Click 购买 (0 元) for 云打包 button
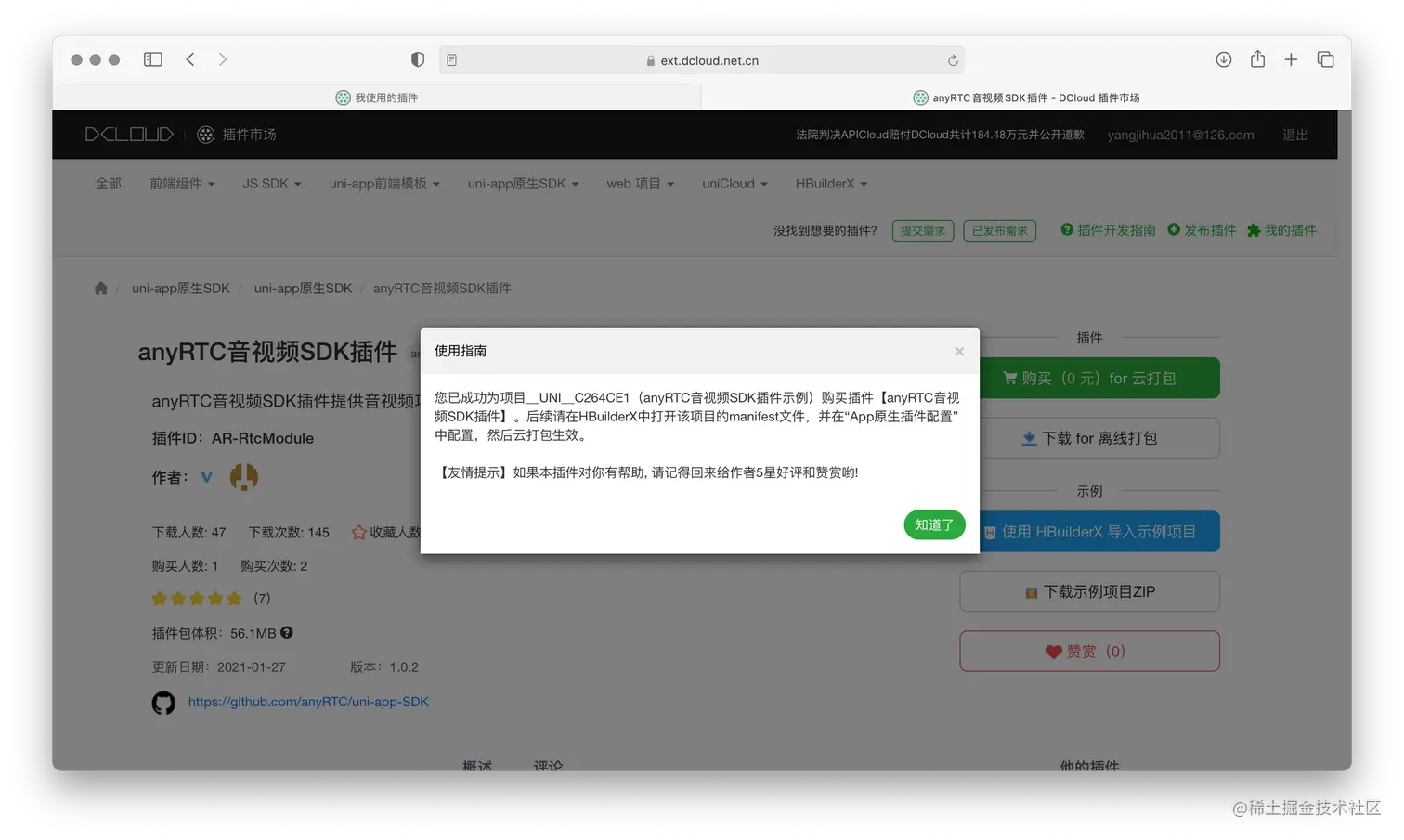The image size is (1404, 840). click(1099, 379)
